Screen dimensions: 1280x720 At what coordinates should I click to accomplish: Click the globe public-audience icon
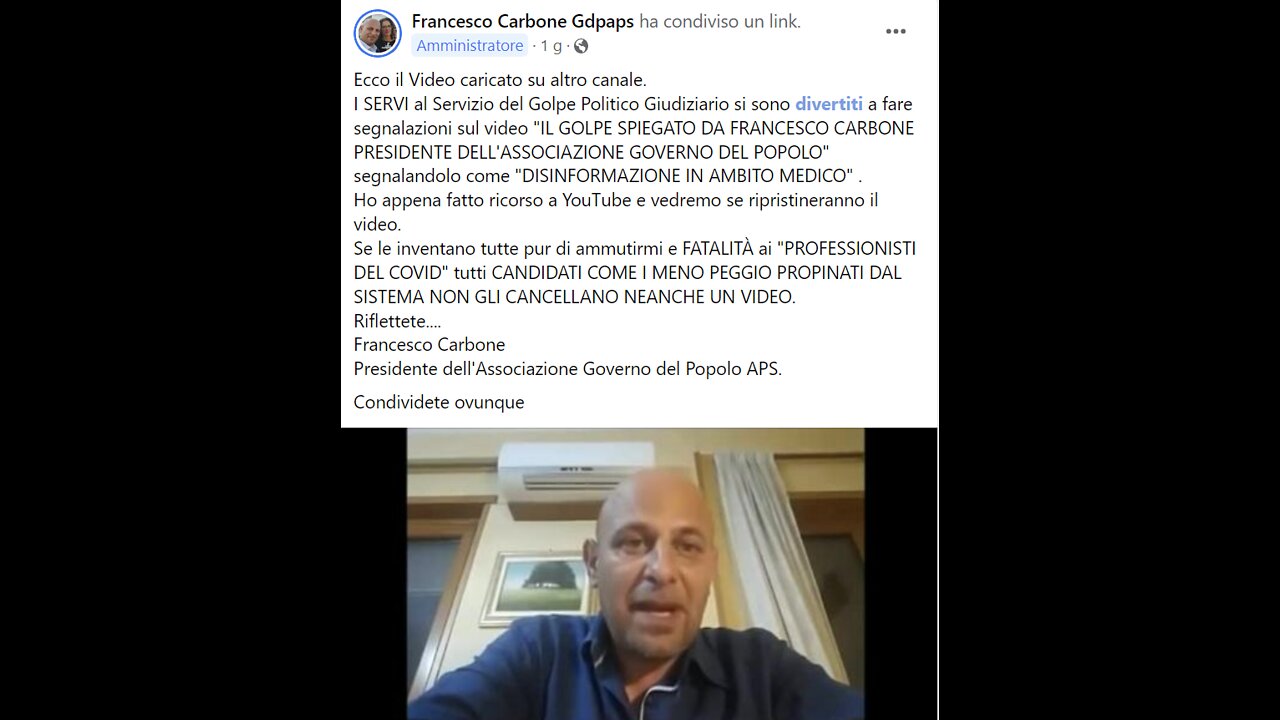pos(581,46)
